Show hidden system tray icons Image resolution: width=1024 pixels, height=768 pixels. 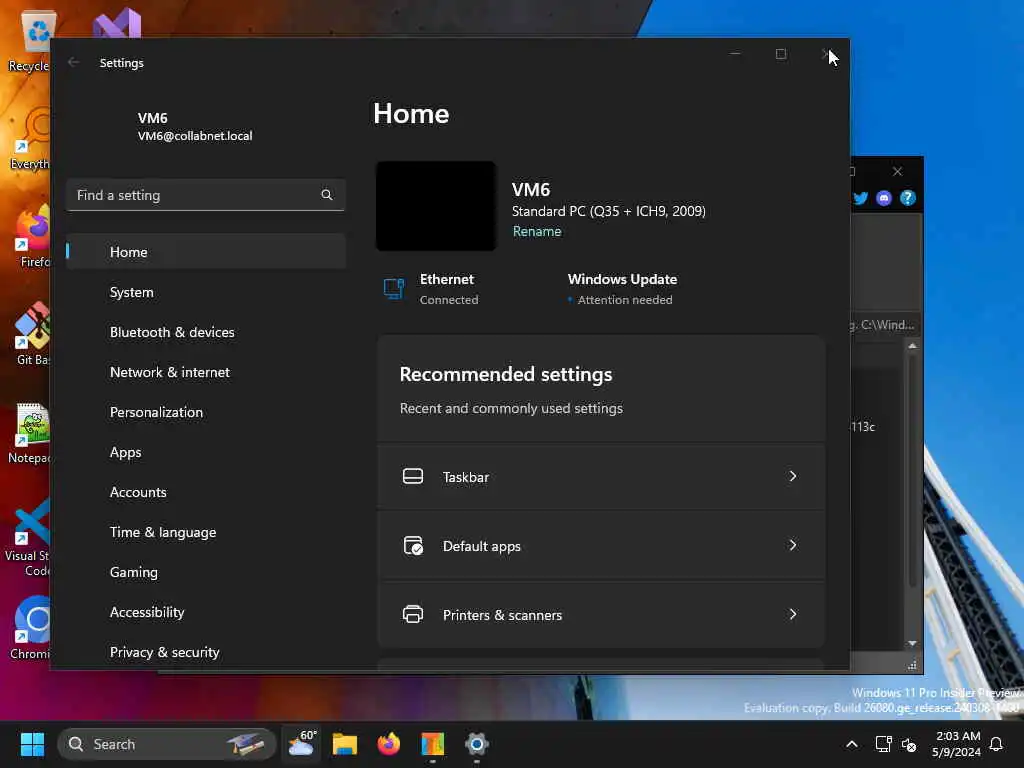(x=852, y=744)
